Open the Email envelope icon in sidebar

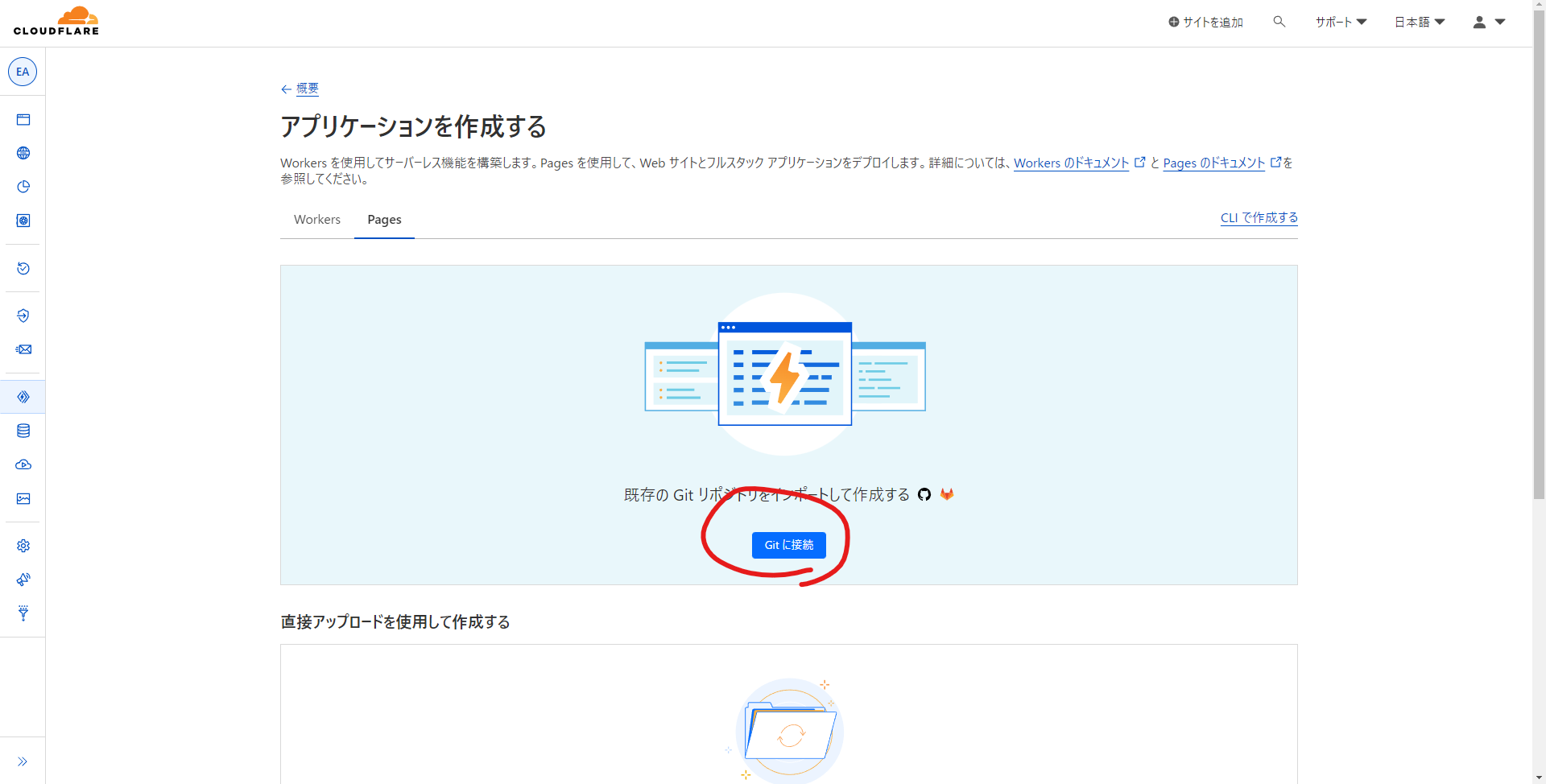23,349
